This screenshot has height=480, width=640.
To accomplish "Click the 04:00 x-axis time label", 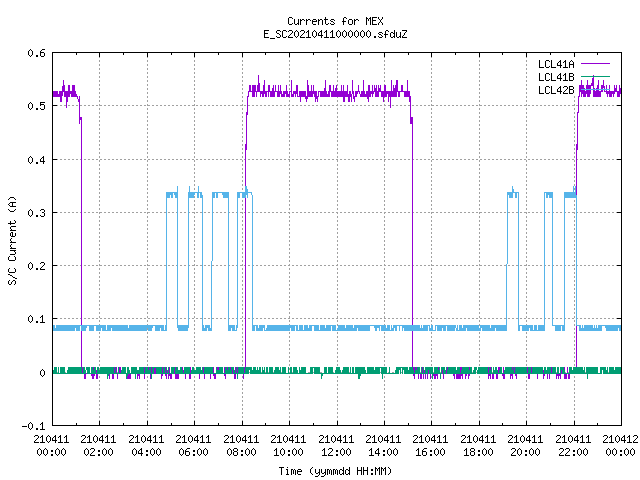I will [146, 452].
